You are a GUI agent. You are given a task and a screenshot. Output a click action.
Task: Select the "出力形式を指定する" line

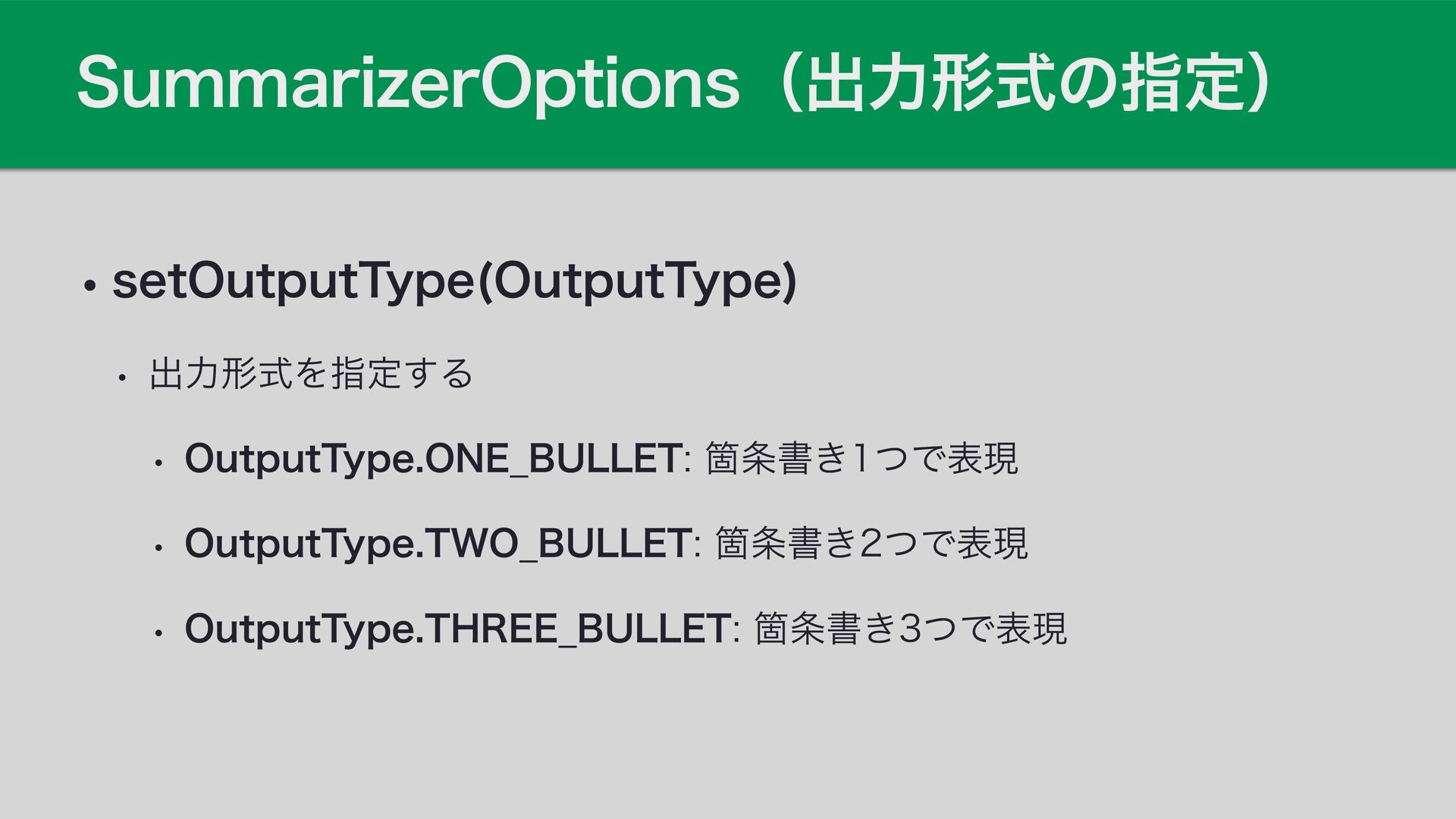(x=311, y=374)
